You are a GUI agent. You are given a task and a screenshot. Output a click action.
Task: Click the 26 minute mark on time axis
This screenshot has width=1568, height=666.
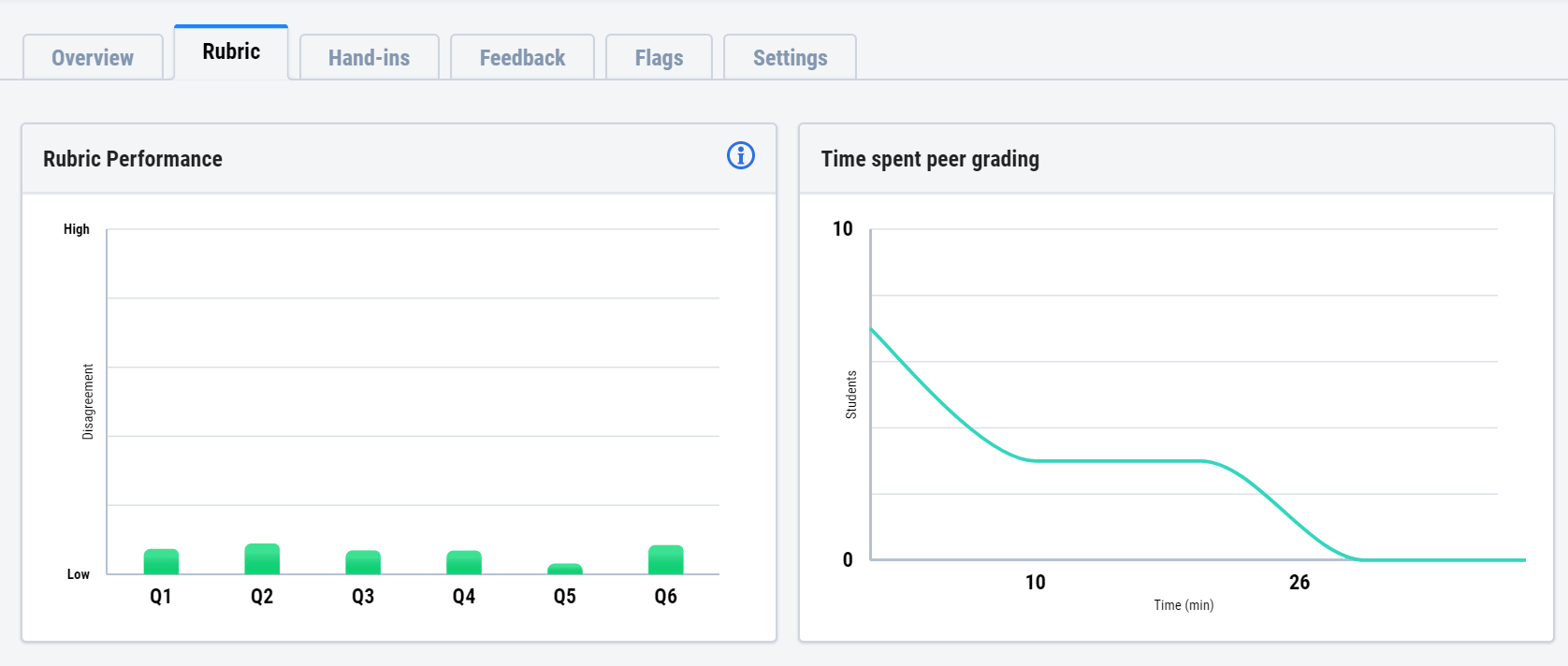(1299, 583)
